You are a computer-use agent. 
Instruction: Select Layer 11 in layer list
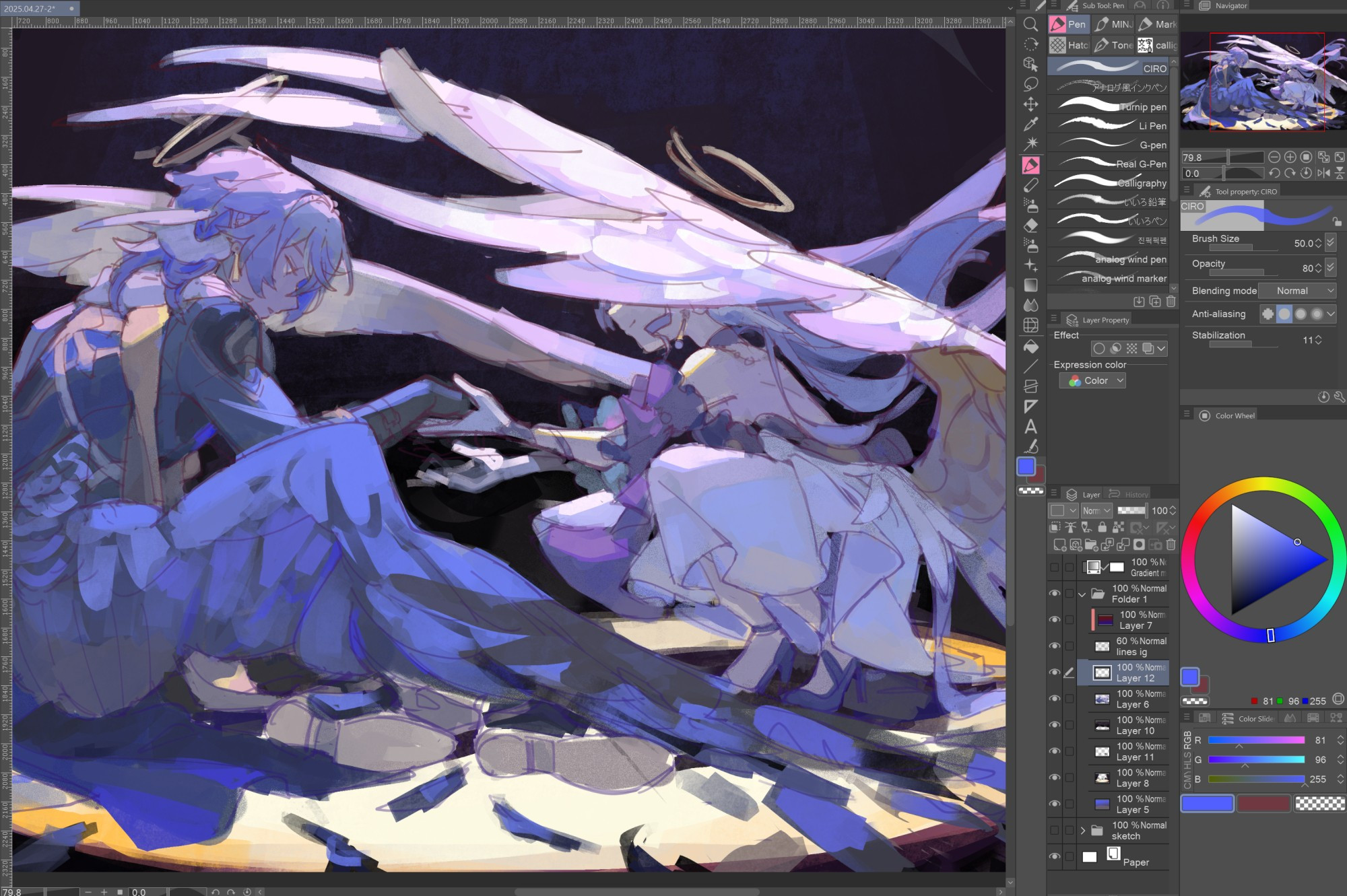tap(1123, 751)
